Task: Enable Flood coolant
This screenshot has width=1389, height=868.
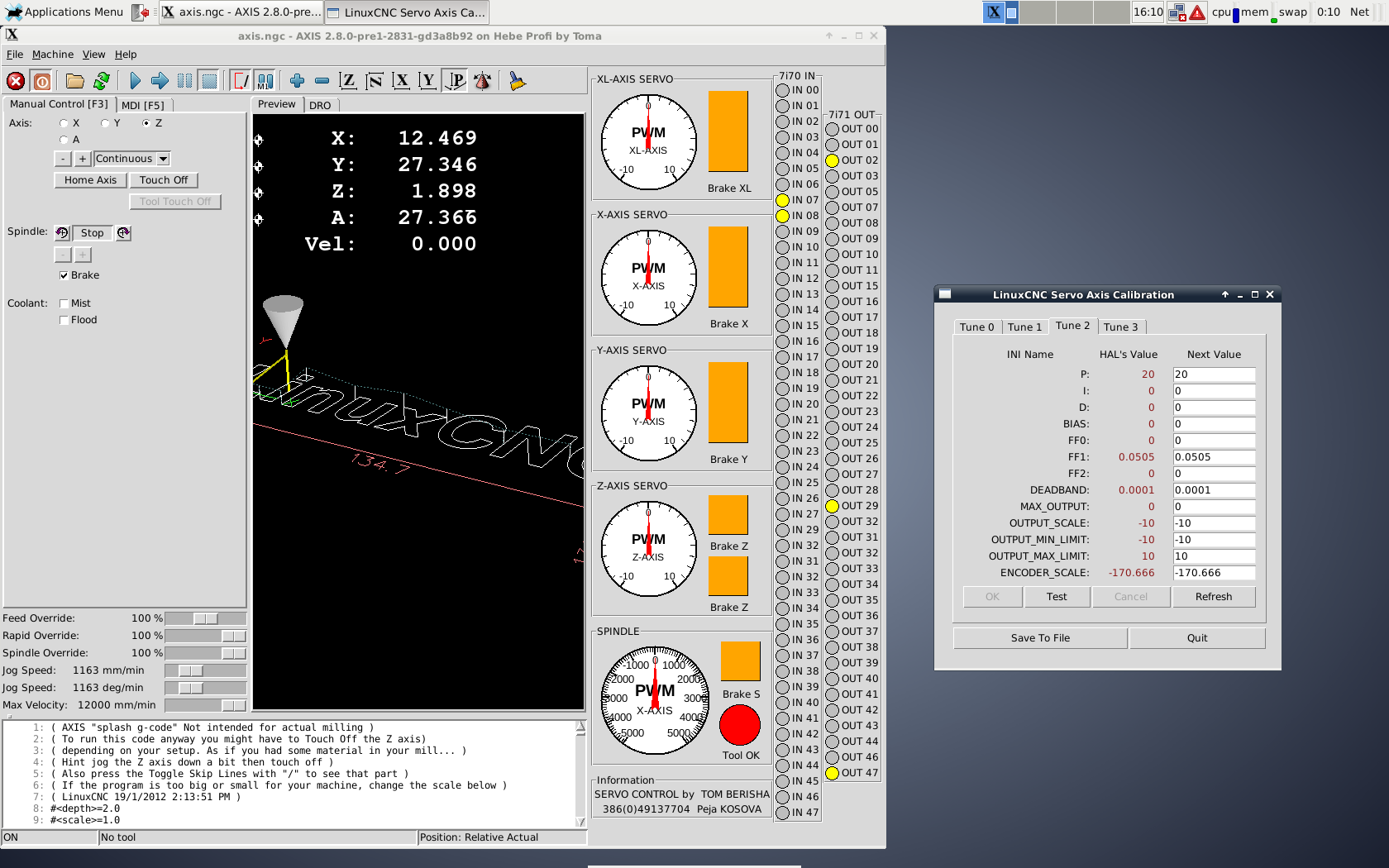Action: [x=64, y=320]
